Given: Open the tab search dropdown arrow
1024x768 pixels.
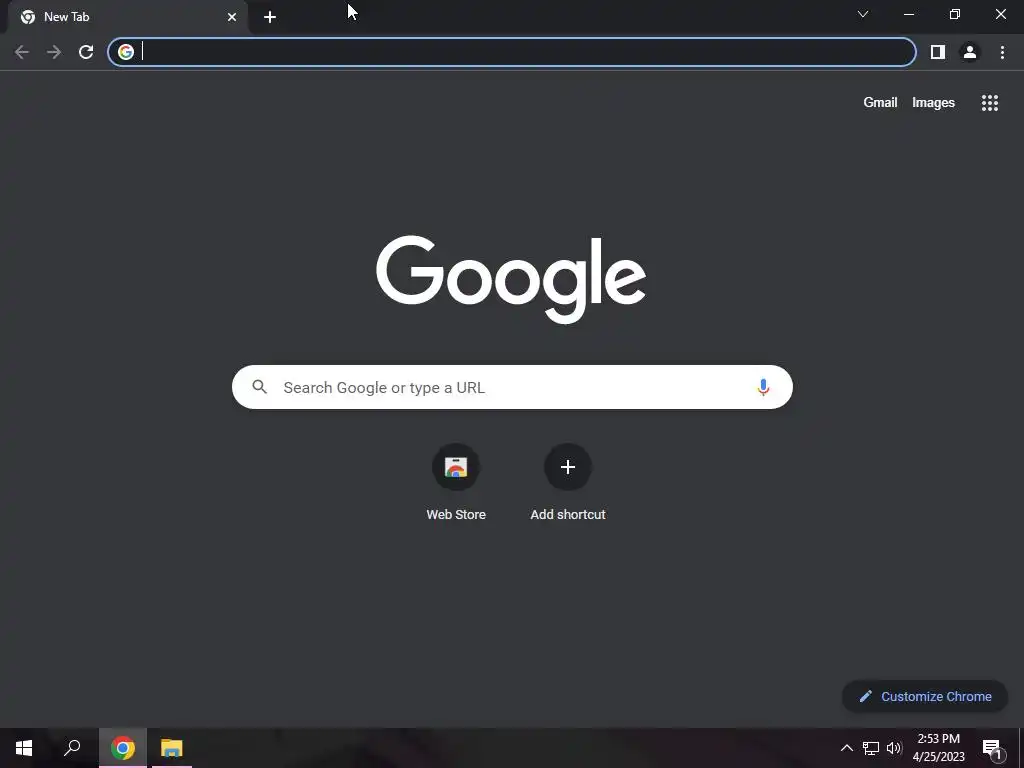Looking at the screenshot, I should click(863, 14).
